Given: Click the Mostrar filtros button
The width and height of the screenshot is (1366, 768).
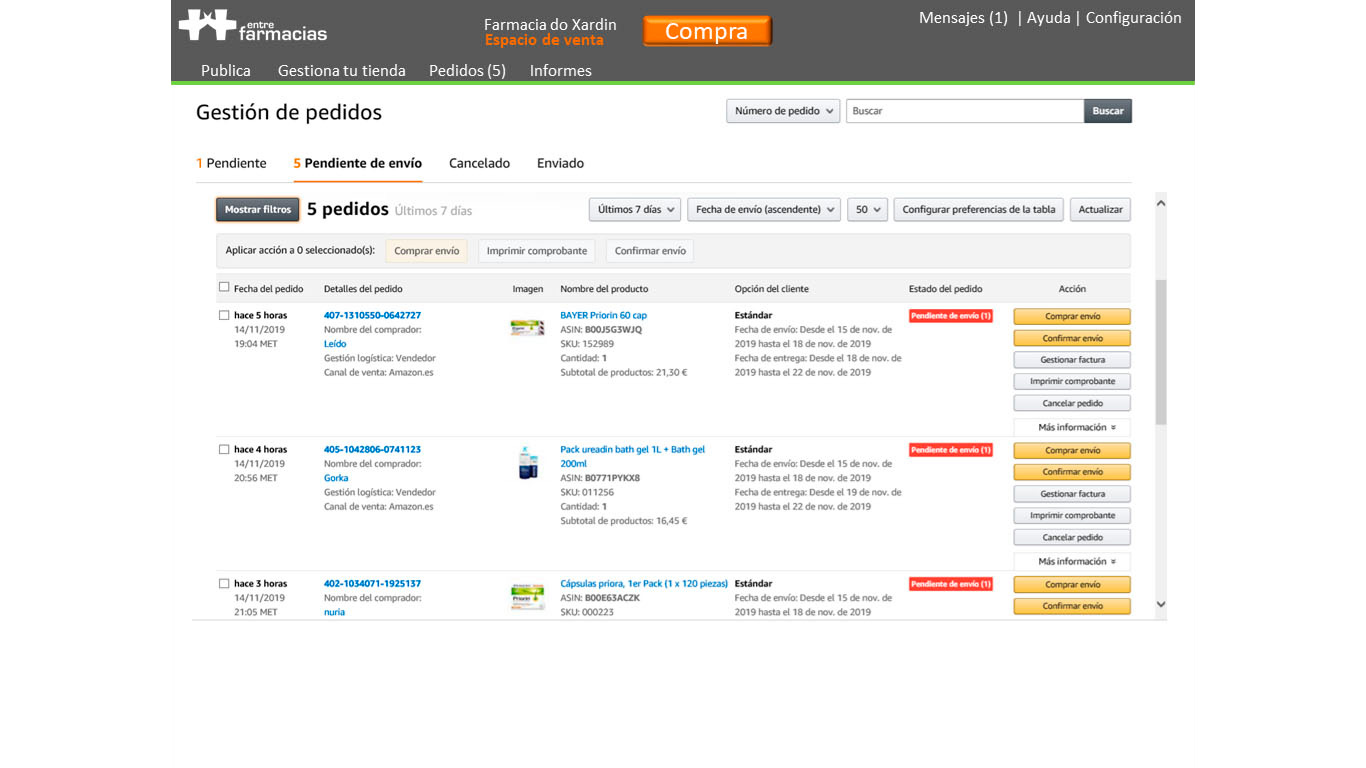Looking at the screenshot, I should coord(257,210).
